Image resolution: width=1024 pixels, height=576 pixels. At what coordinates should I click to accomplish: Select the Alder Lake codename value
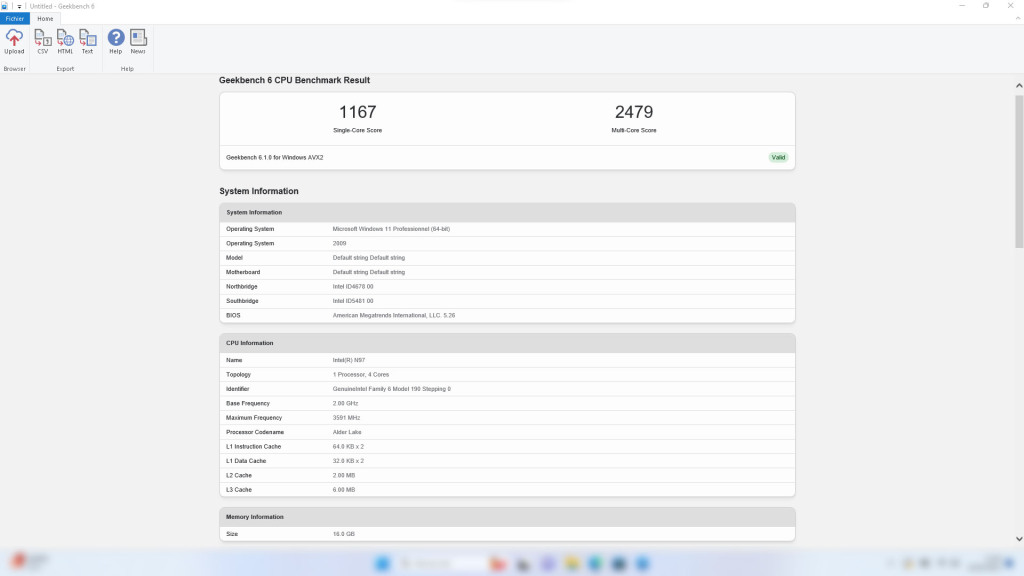pyautogui.click(x=347, y=432)
